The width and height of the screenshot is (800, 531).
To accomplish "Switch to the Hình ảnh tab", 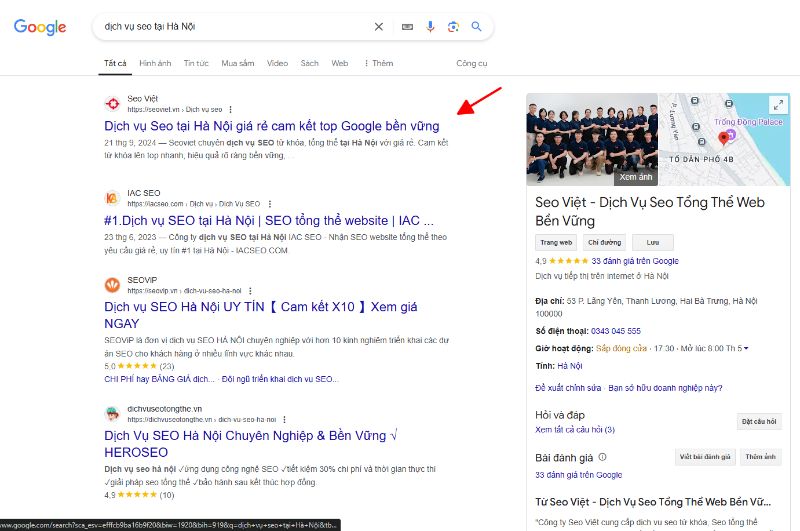I will [x=155, y=63].
